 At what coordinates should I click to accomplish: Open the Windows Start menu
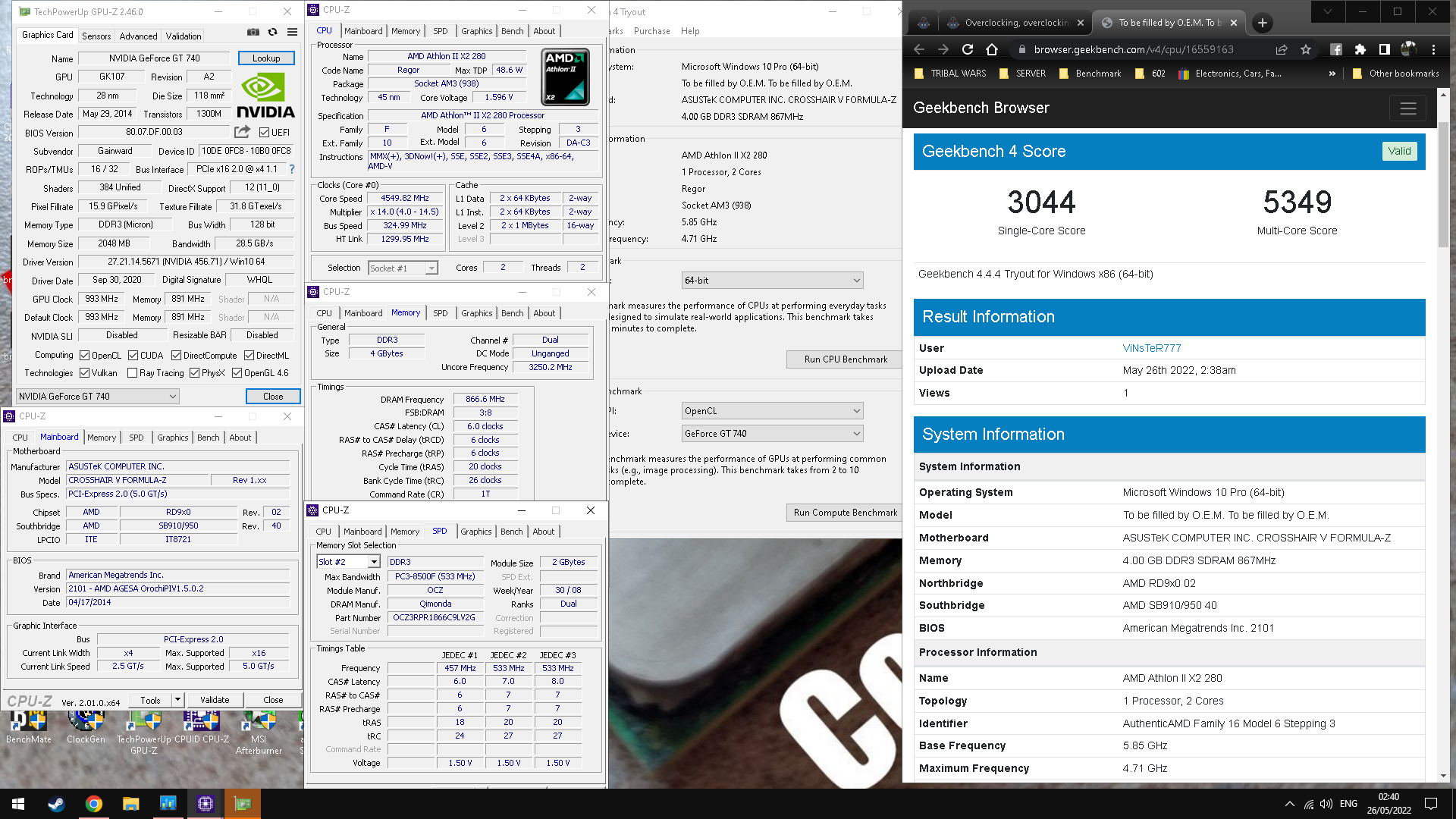pyautogui.click(x=18, y=804)
